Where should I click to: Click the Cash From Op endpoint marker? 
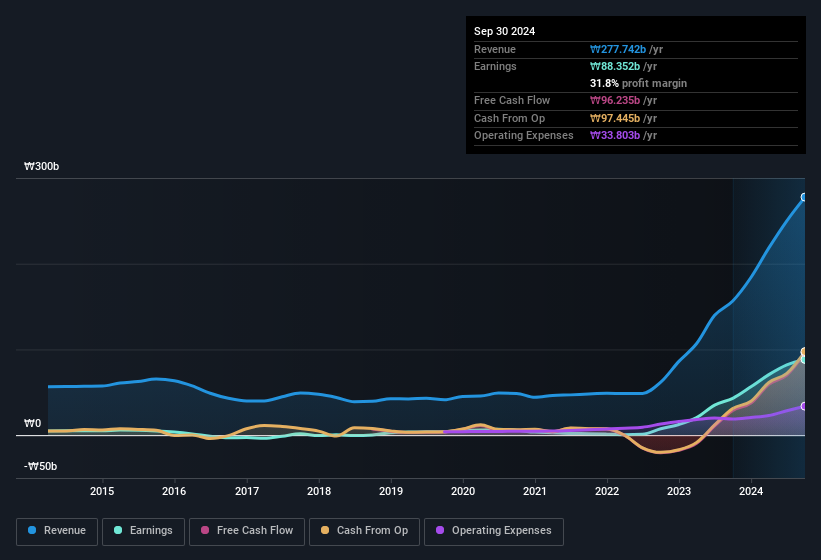click(804, 351)
